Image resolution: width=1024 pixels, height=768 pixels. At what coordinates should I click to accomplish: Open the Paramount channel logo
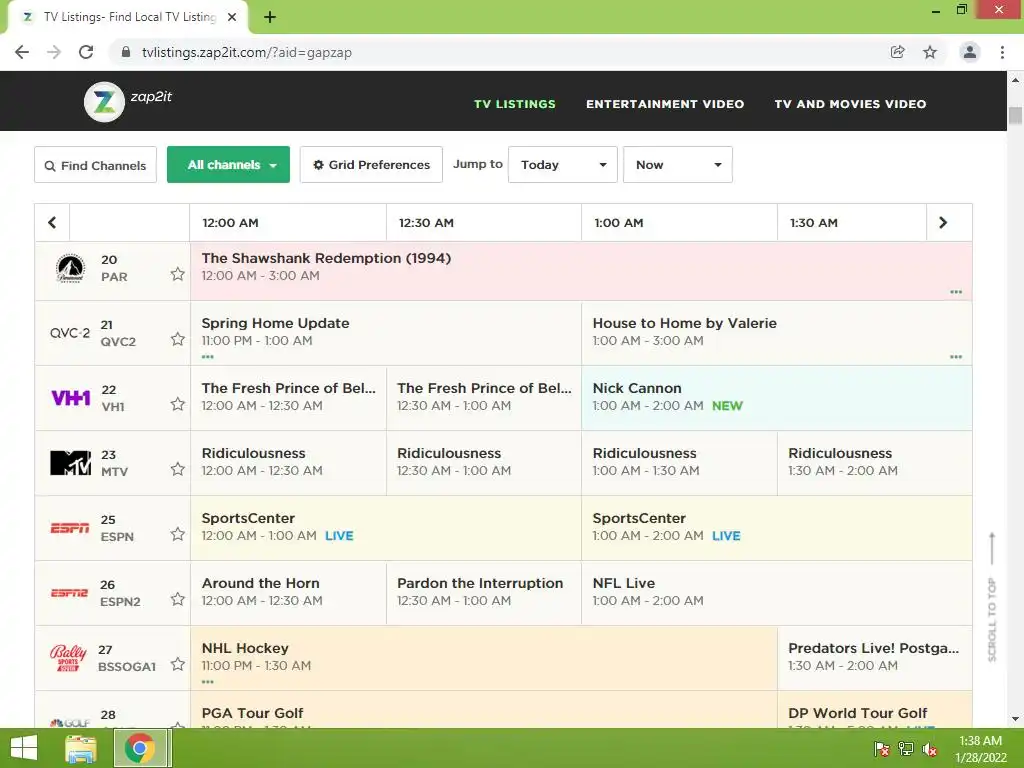point(70,268)
